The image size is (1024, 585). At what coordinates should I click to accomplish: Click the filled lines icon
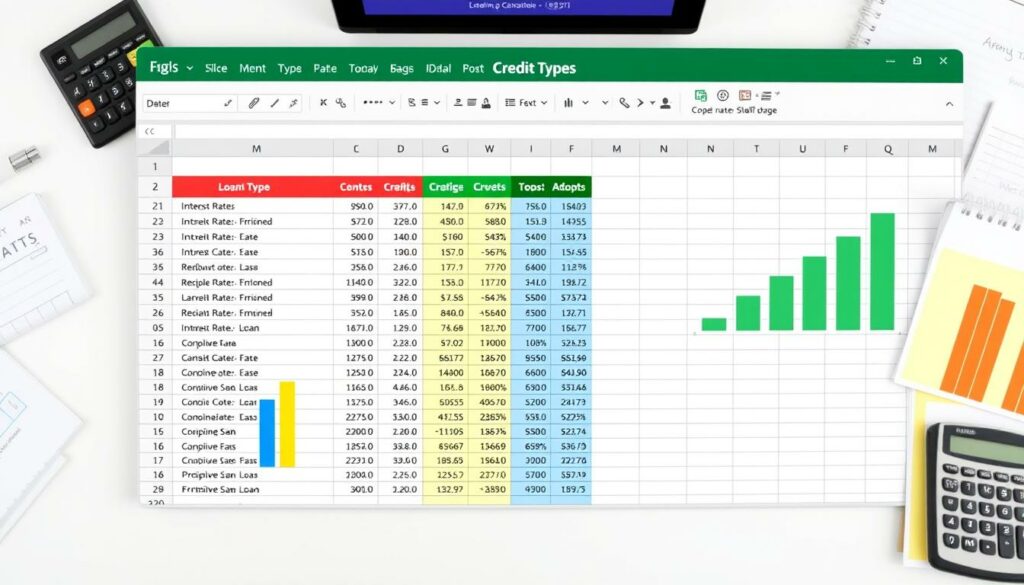click(x=472, y=103)
